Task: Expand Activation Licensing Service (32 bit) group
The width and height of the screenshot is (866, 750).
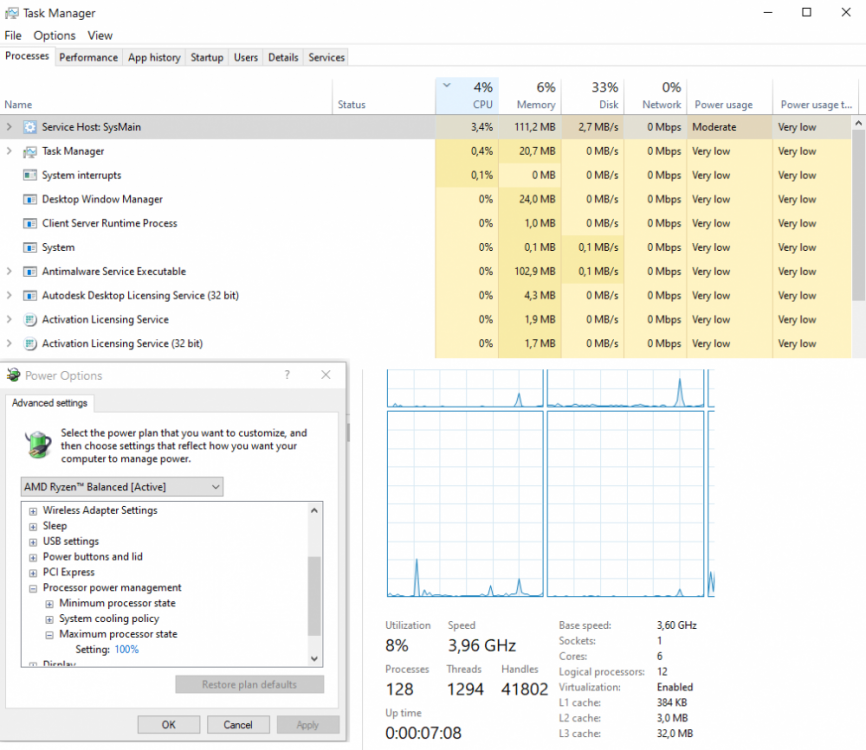Action: coord(9,344)
